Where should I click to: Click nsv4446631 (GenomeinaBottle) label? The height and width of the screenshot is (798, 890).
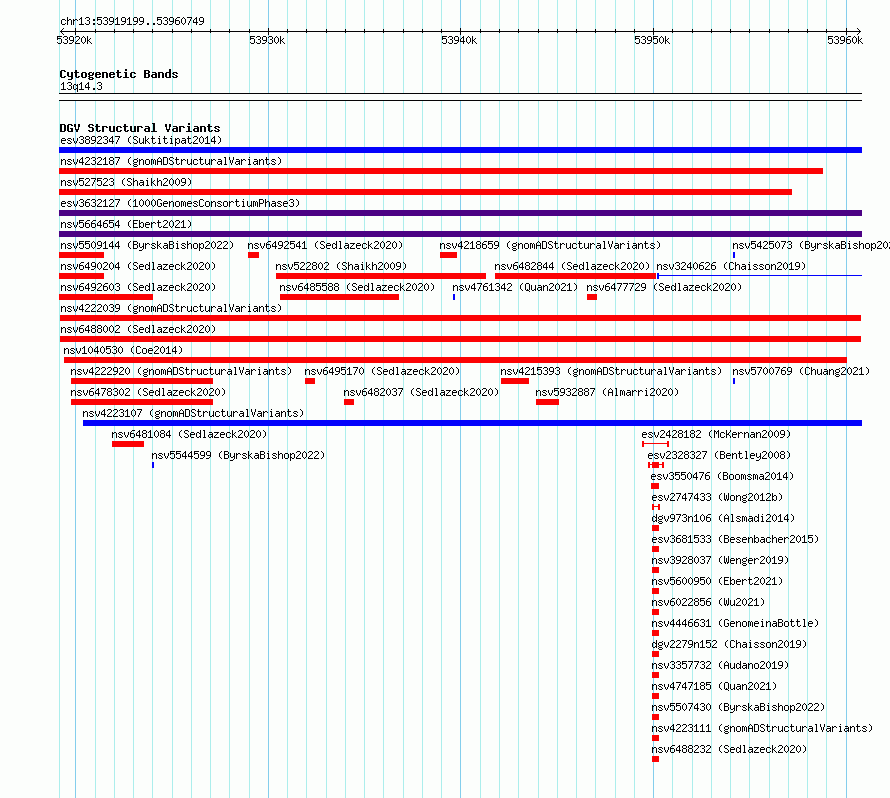pyautogui.click(x=735, y=623)
